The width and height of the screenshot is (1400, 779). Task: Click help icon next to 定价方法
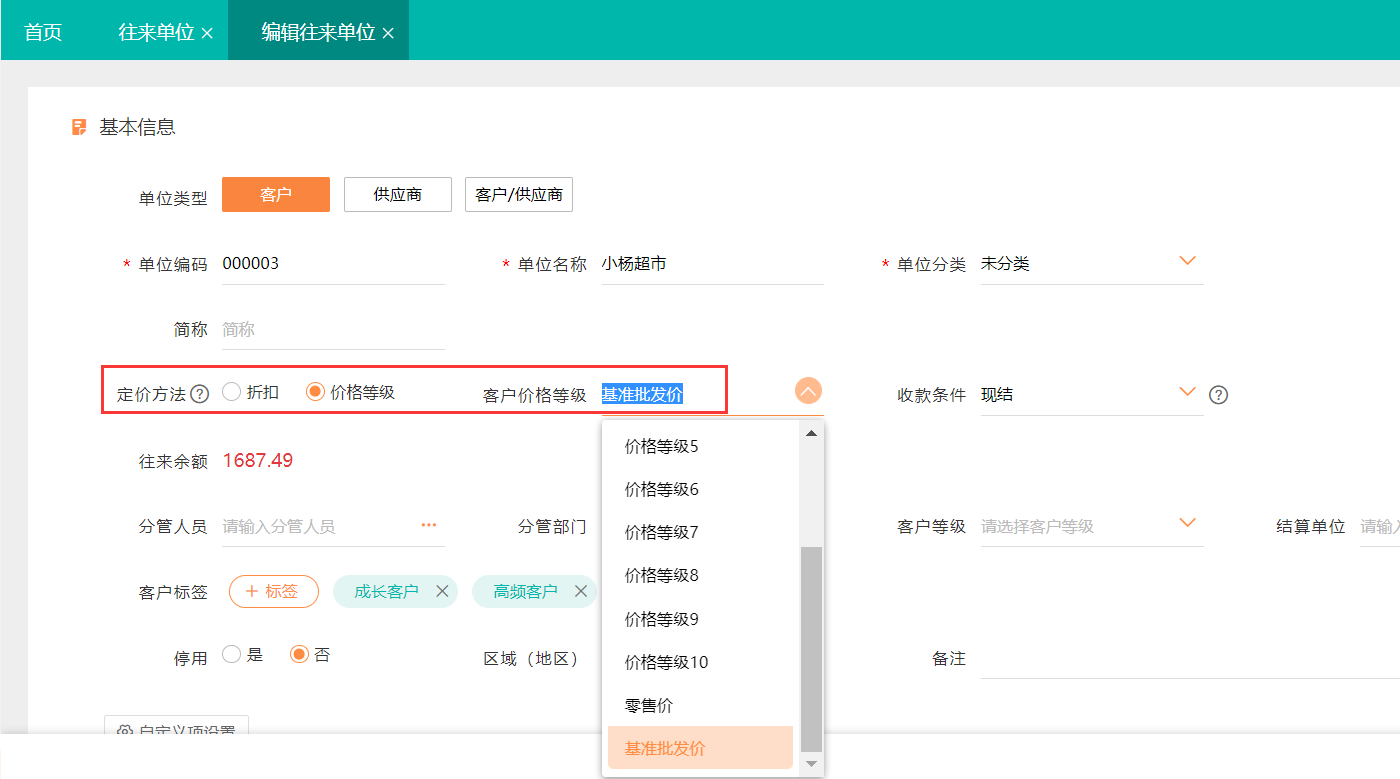click(x=200, y=394)
